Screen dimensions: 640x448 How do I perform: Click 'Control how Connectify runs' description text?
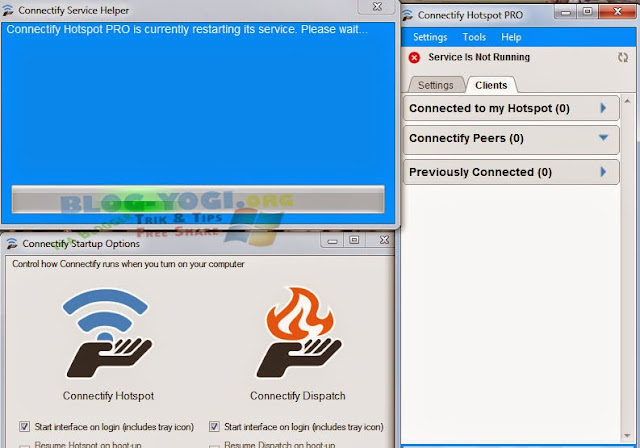pyautogui.click(x=128, y=264)
